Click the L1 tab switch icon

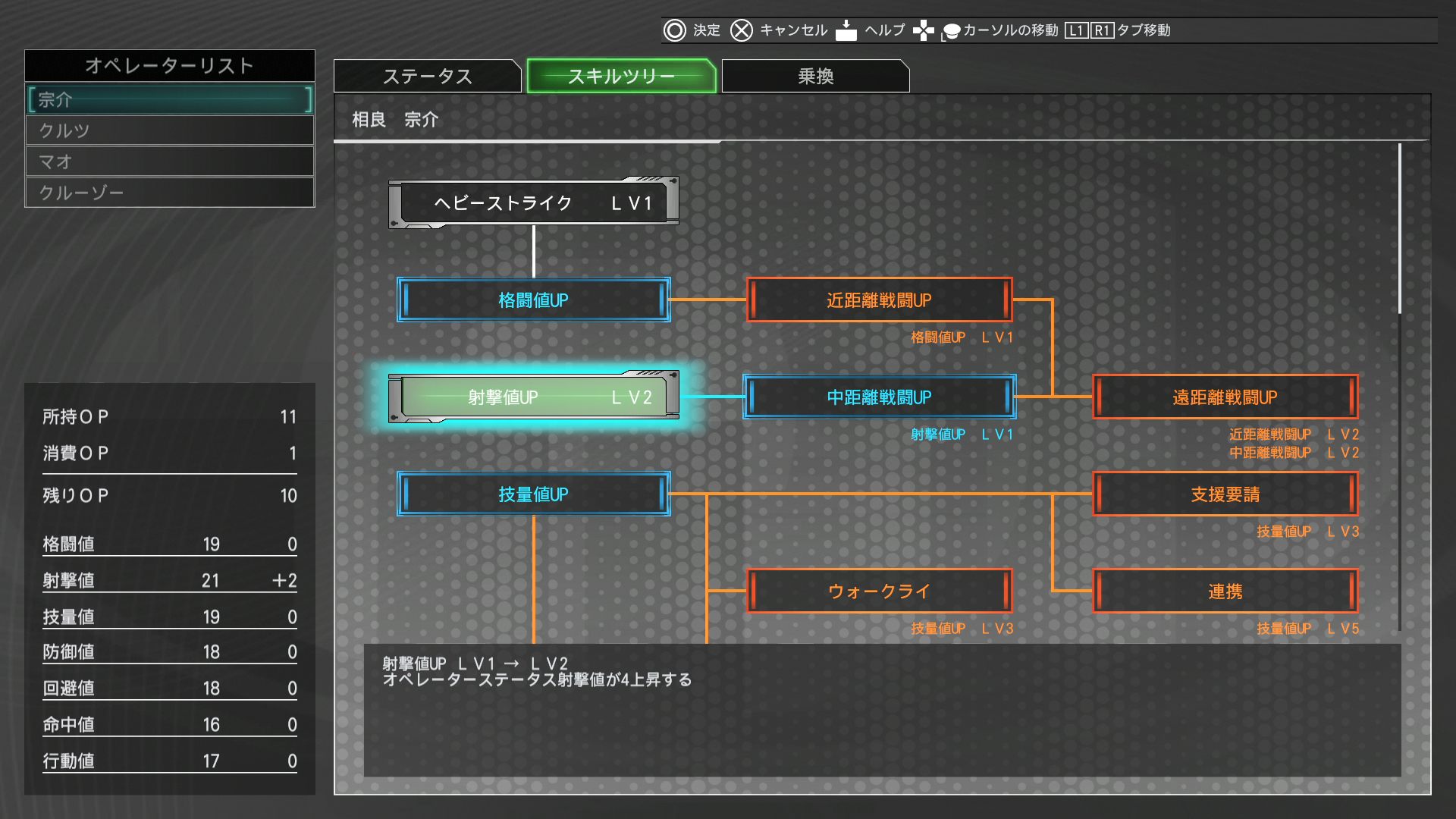[x=1075, y=30]
